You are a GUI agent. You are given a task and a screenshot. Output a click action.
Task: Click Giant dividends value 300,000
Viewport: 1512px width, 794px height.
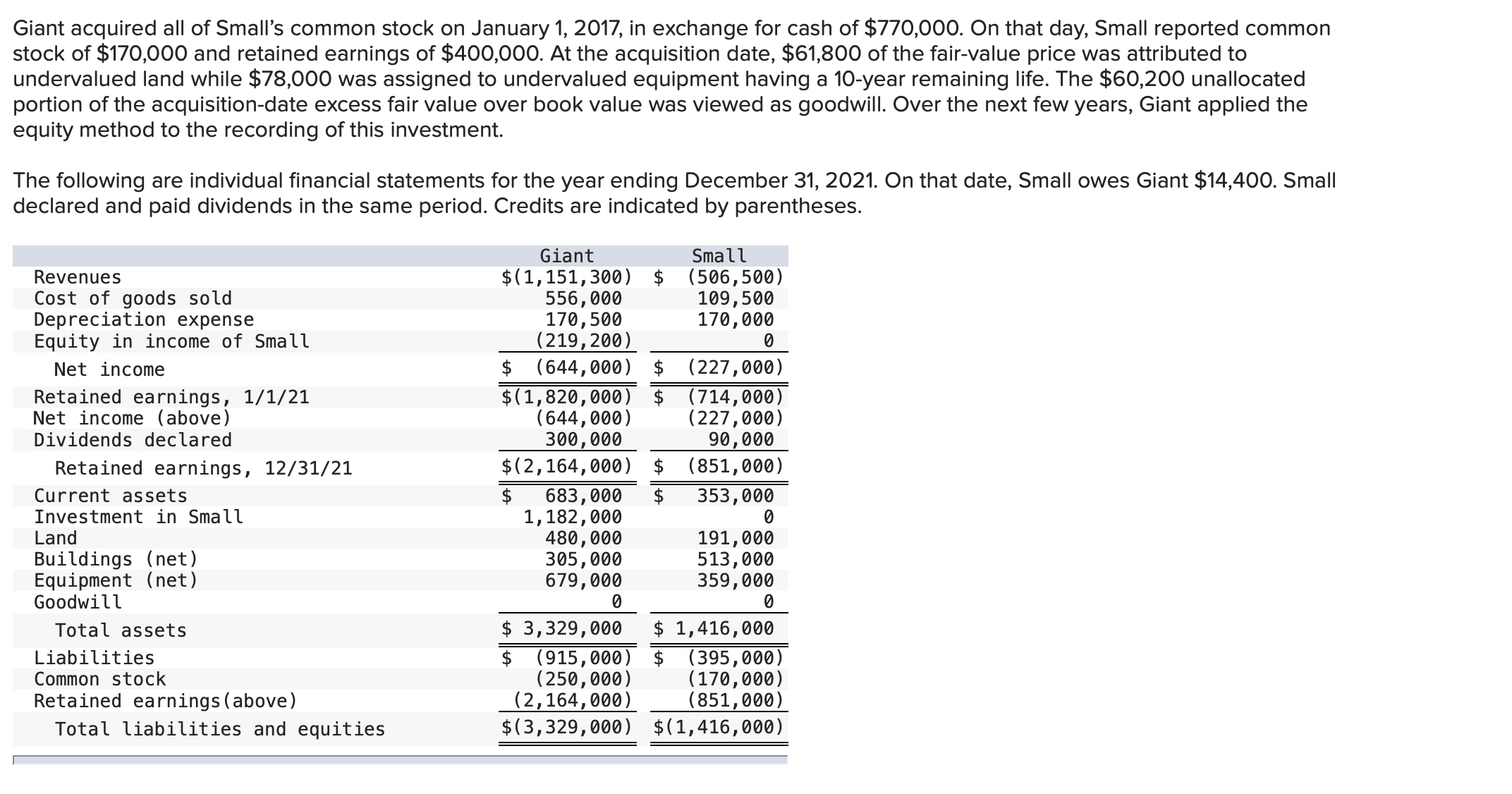[x=584, y=440]
